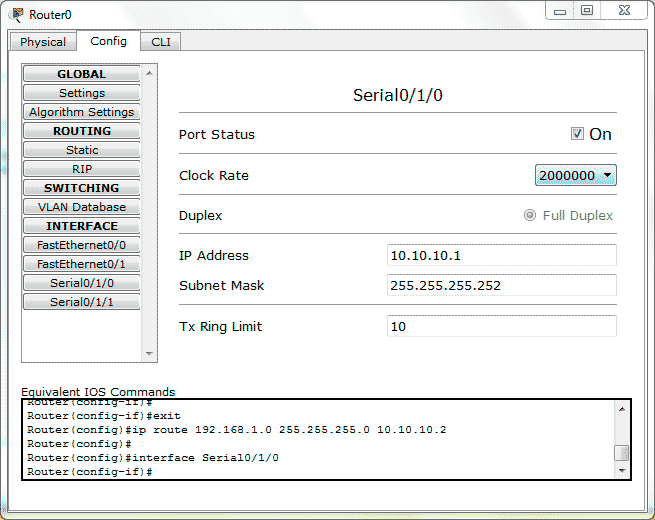Click the Router0 title bar icon

coord(17,14)
